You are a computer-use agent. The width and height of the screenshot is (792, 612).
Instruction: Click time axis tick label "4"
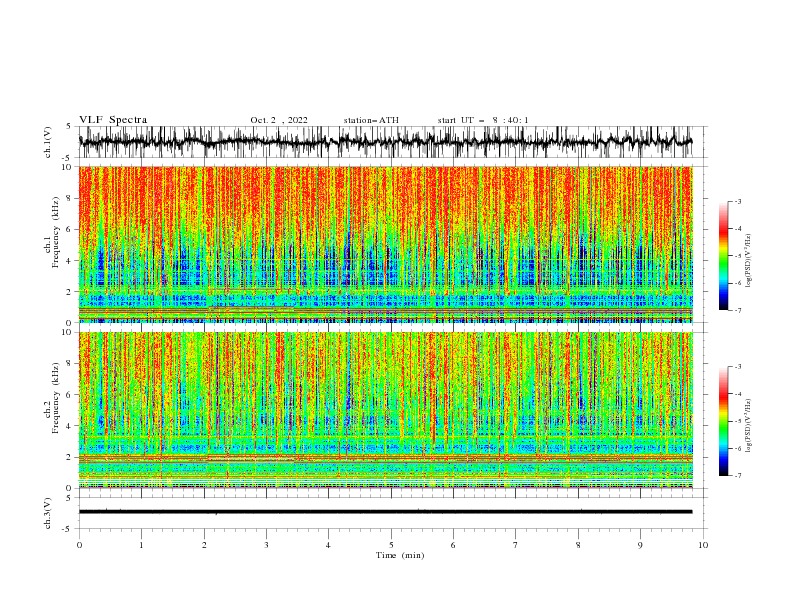(328, 545)
